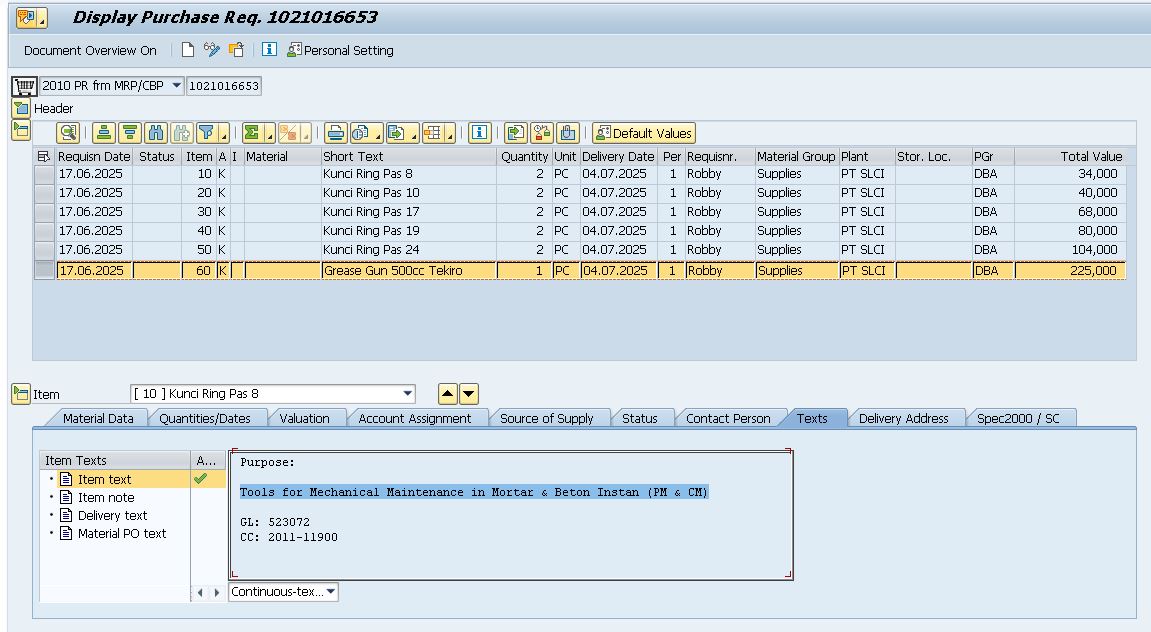Click the Print printer icon
The height and width of the screenshot is (632, 1151).
point(335,133)
